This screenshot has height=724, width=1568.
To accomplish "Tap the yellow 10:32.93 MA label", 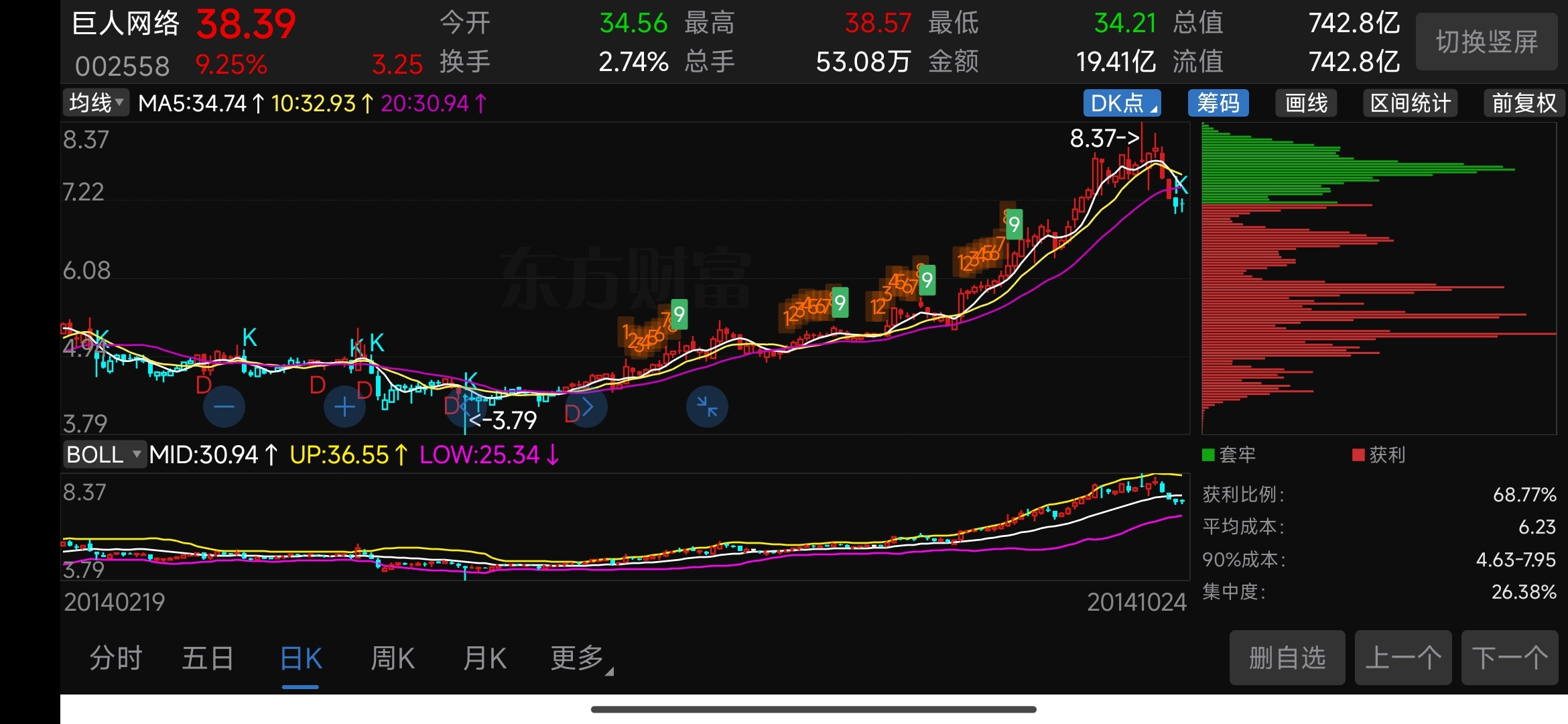I will click(322, 103).
